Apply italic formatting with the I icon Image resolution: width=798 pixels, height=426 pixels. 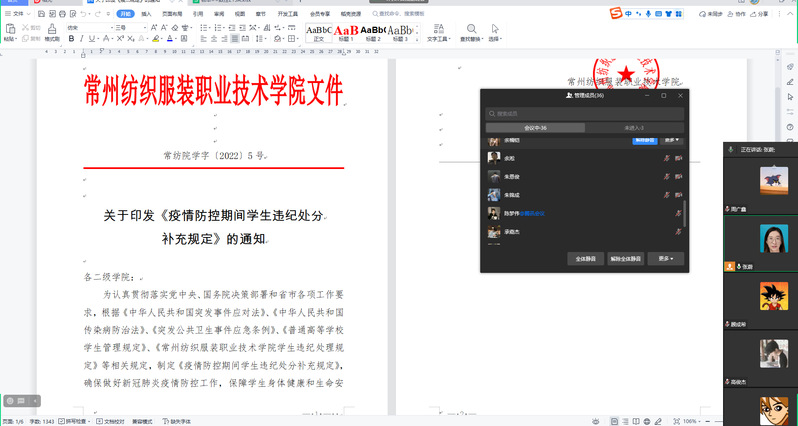pyautogui.click(x=81, y=39)
